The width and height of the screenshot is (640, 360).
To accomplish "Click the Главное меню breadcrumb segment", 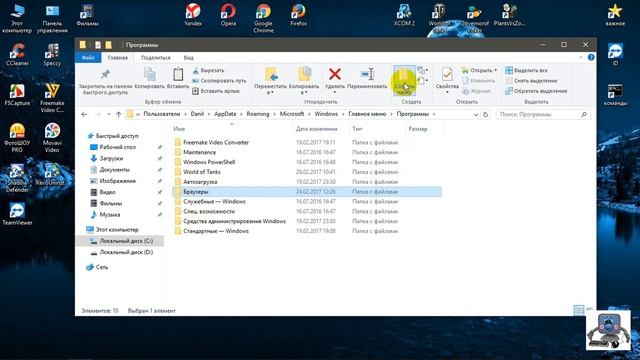I will [367, 114].
